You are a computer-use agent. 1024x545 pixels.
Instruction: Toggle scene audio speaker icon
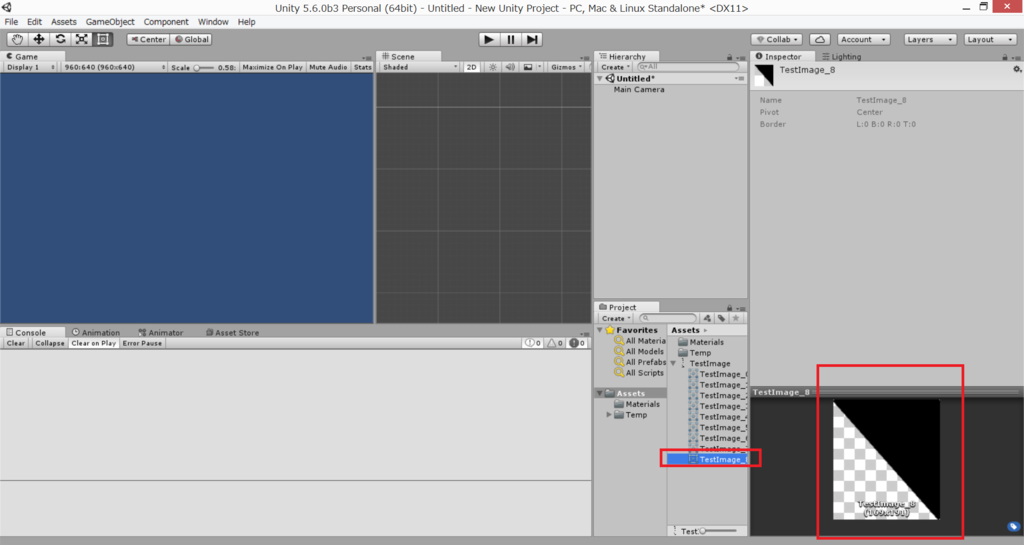pos(510,67)
